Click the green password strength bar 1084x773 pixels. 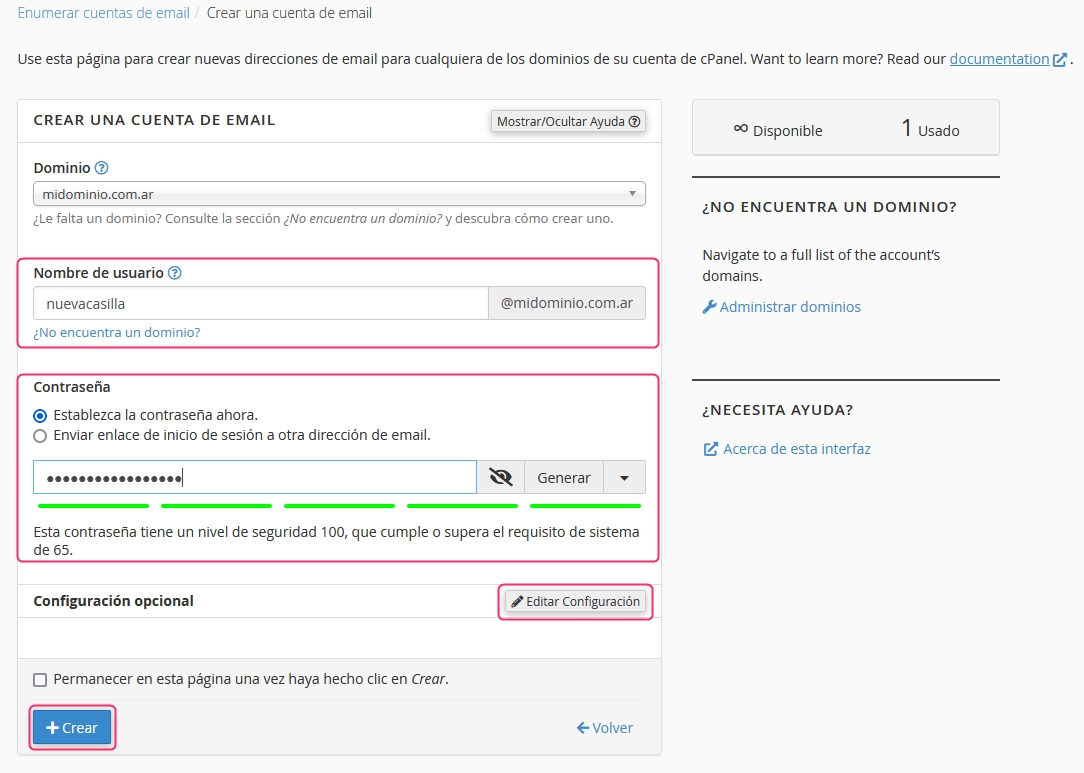(339, 506)
